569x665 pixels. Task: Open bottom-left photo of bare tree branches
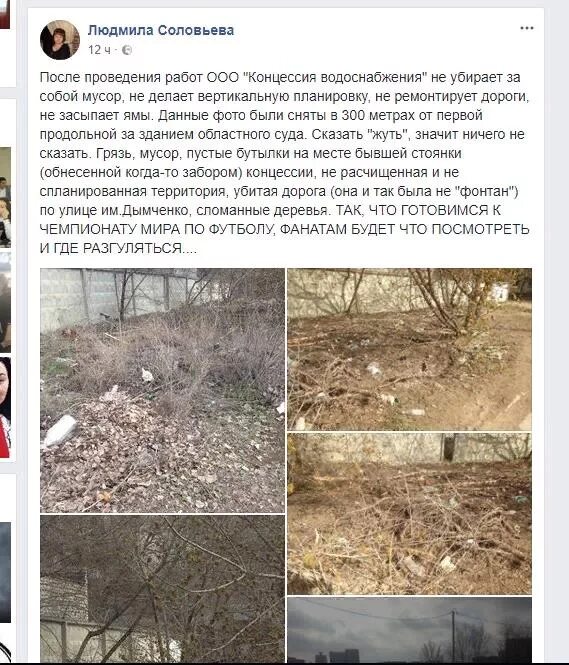(x=162, y=589)
